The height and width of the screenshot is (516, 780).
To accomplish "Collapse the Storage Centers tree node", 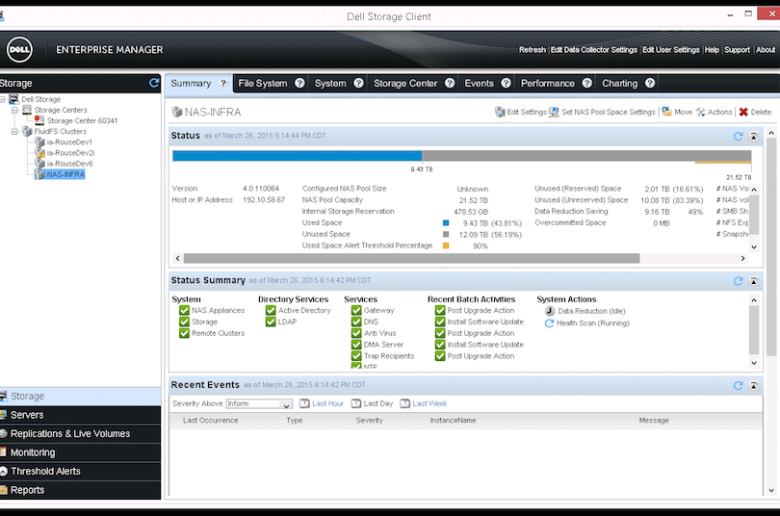I will (15, 110).
